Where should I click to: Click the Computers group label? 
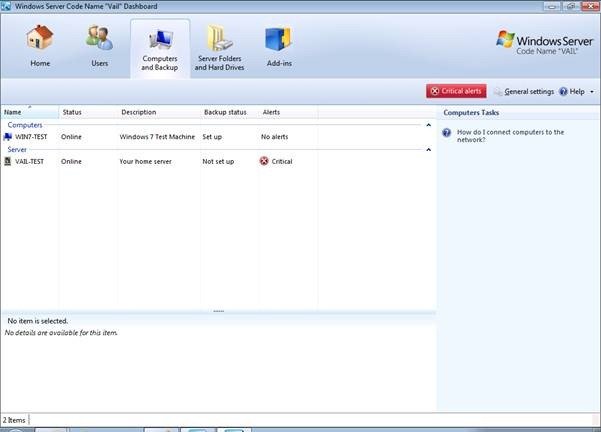point(25,125)
